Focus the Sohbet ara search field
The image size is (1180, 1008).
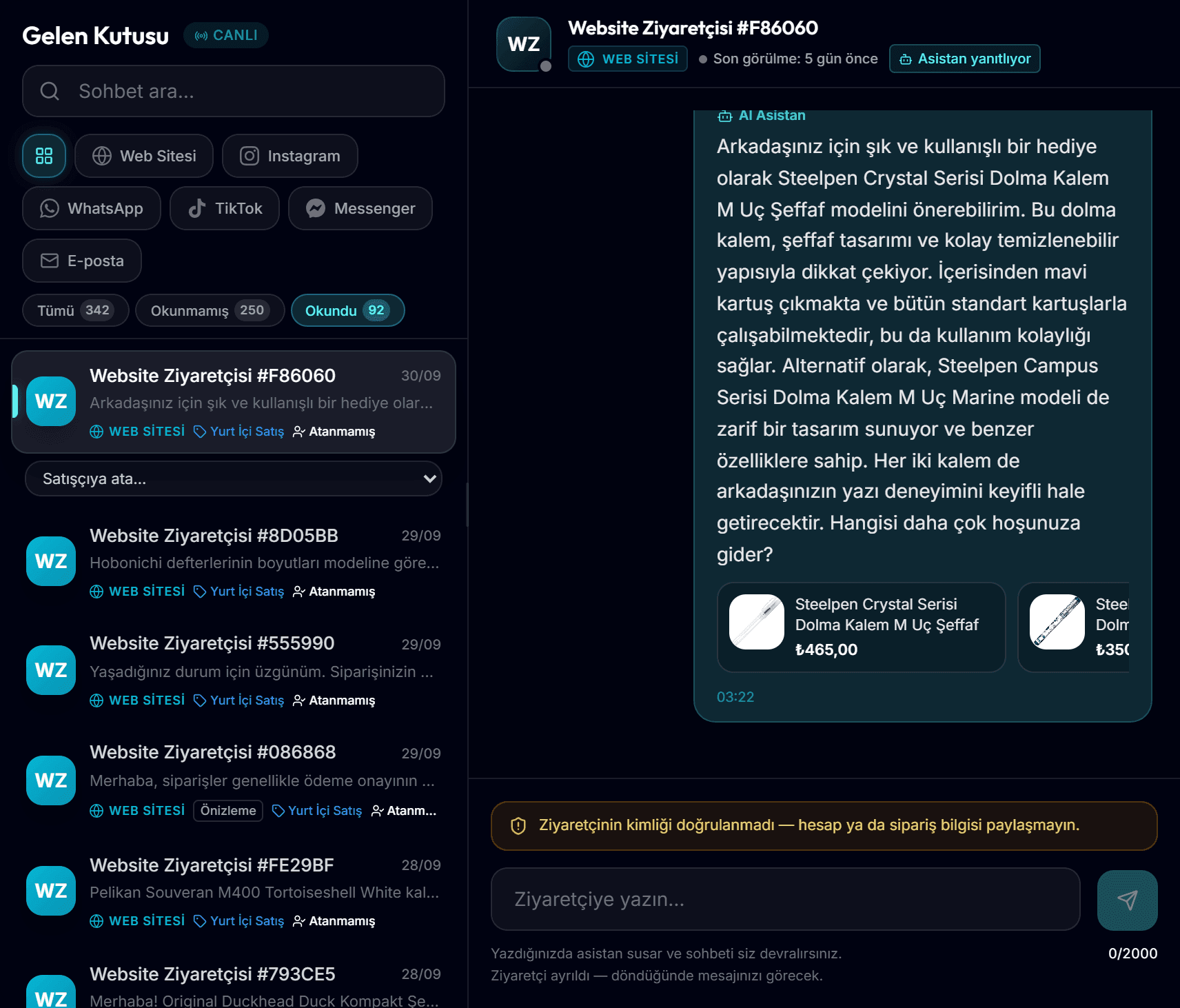tap(234, 91)
